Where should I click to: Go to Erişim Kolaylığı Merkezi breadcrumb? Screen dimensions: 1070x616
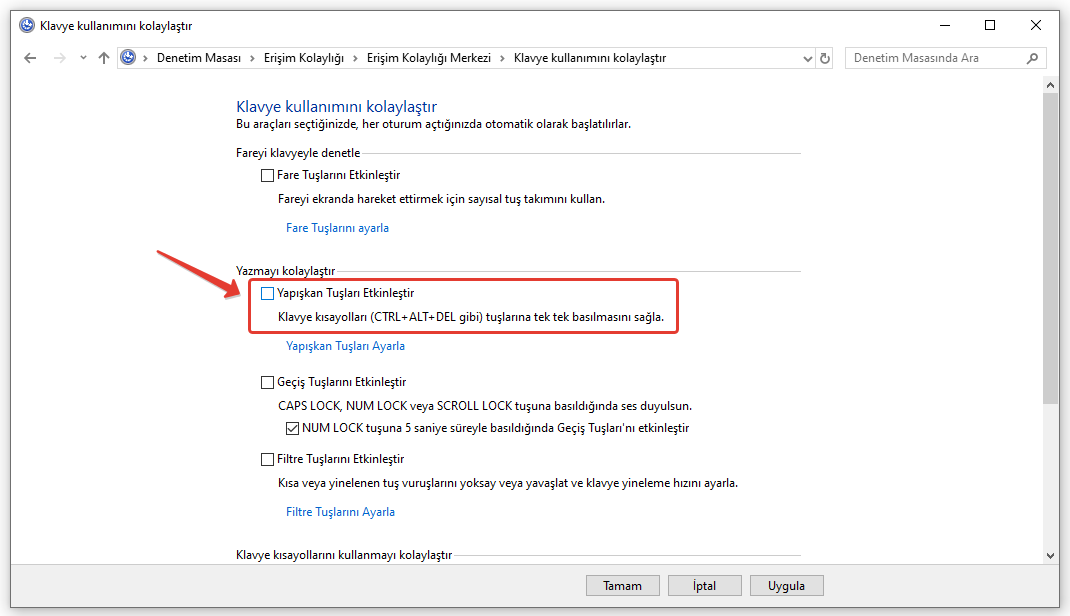pyautogui.click(x=429, y=58)
